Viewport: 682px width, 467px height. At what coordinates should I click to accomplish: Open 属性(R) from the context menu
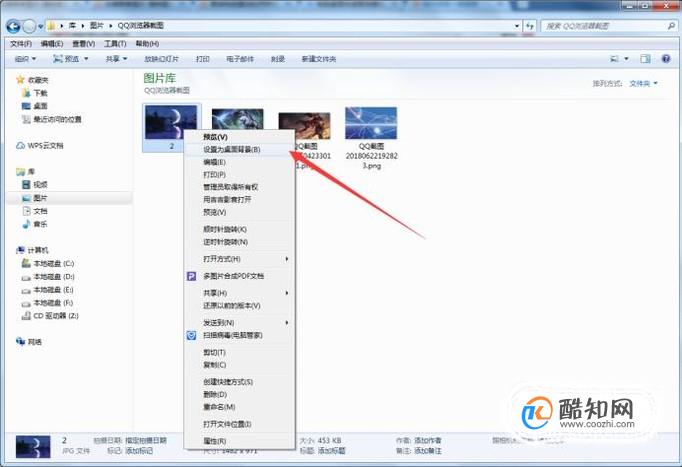click(240, 441)
